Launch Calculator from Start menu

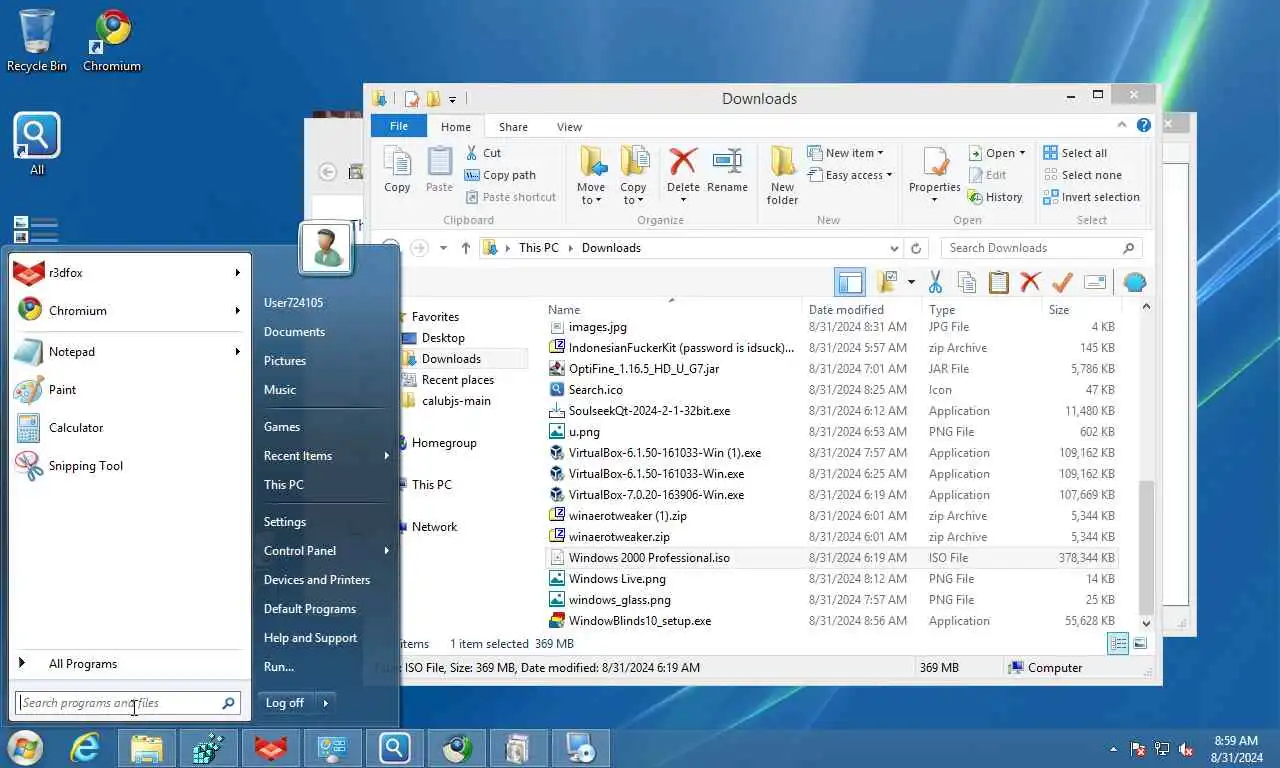(76, 428)
